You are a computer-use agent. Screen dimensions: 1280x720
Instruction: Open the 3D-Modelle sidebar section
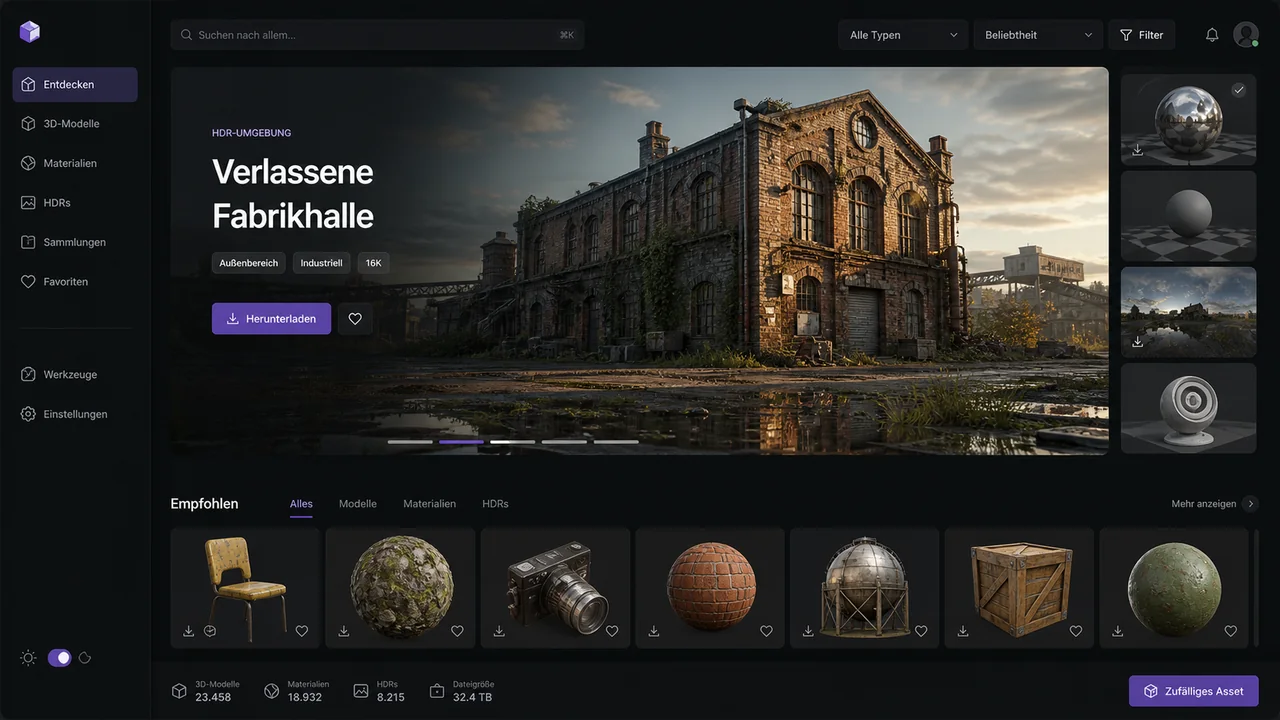tap(75, 124)
